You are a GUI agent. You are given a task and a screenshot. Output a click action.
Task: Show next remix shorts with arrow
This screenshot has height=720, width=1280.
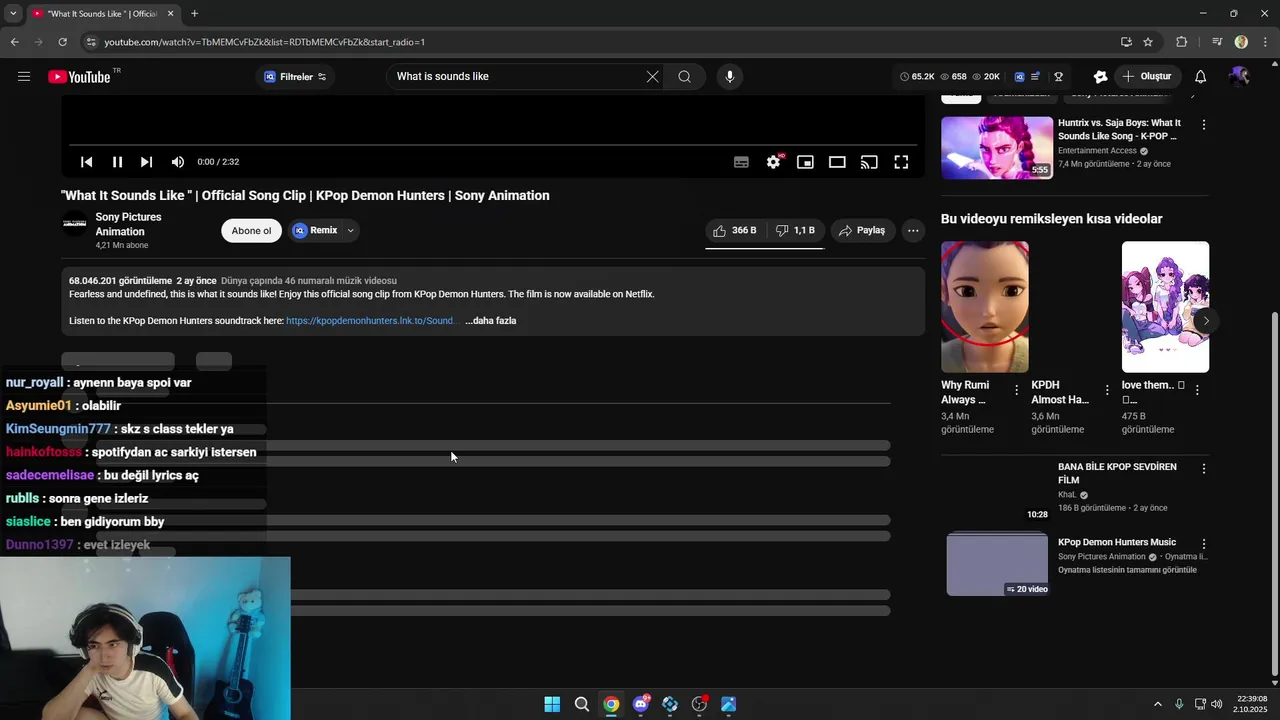tap(1206, 321)
